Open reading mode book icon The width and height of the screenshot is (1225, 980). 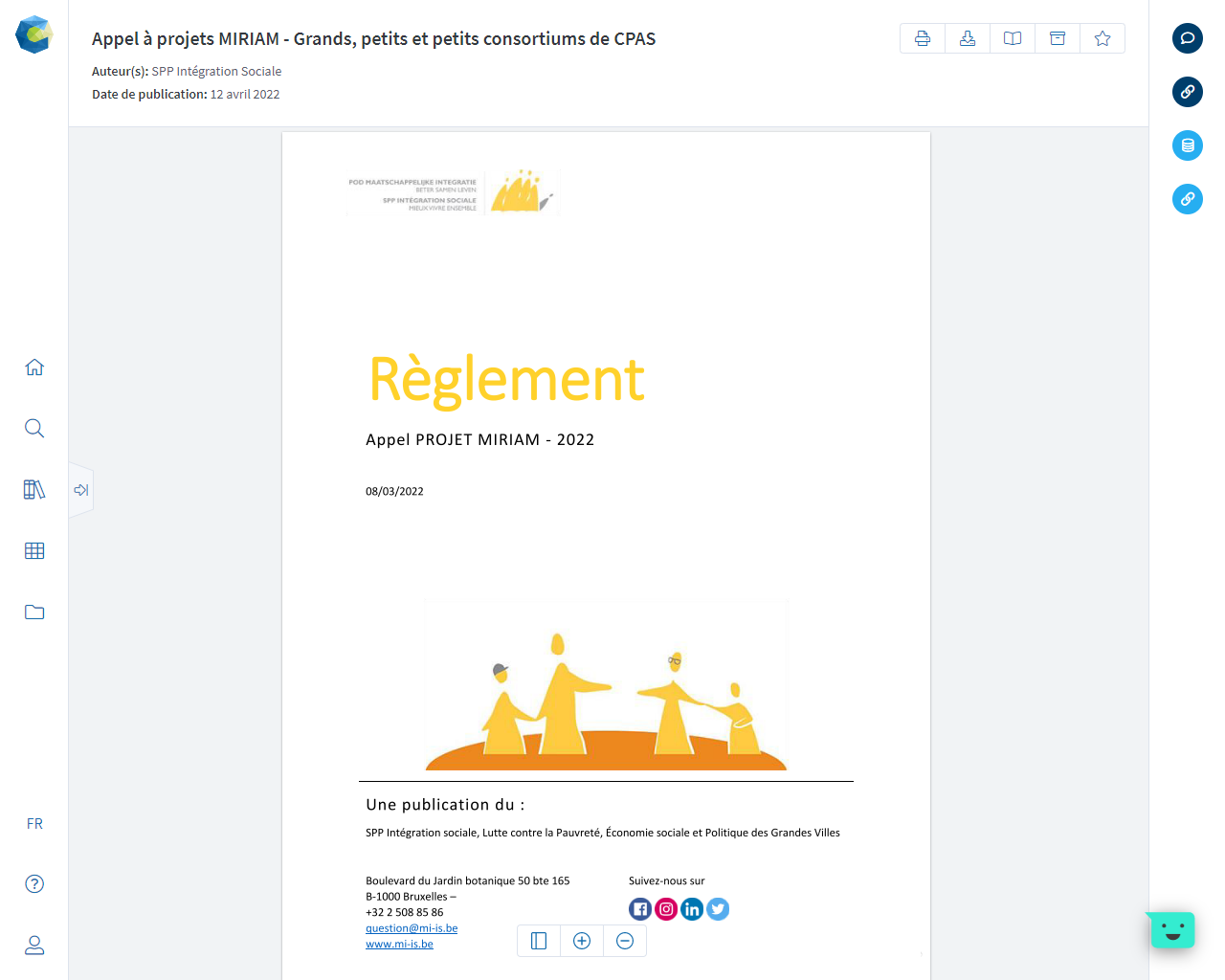(1013, 38)
